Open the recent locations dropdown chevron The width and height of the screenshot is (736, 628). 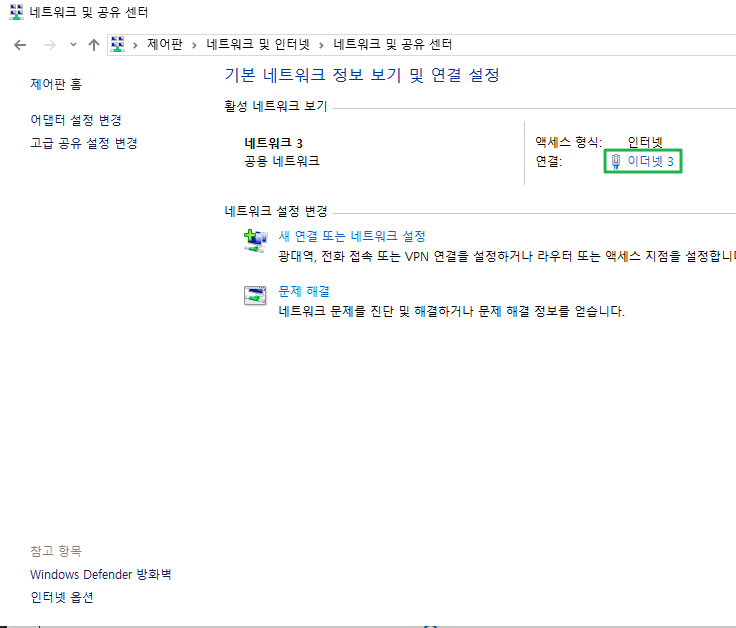73,45
